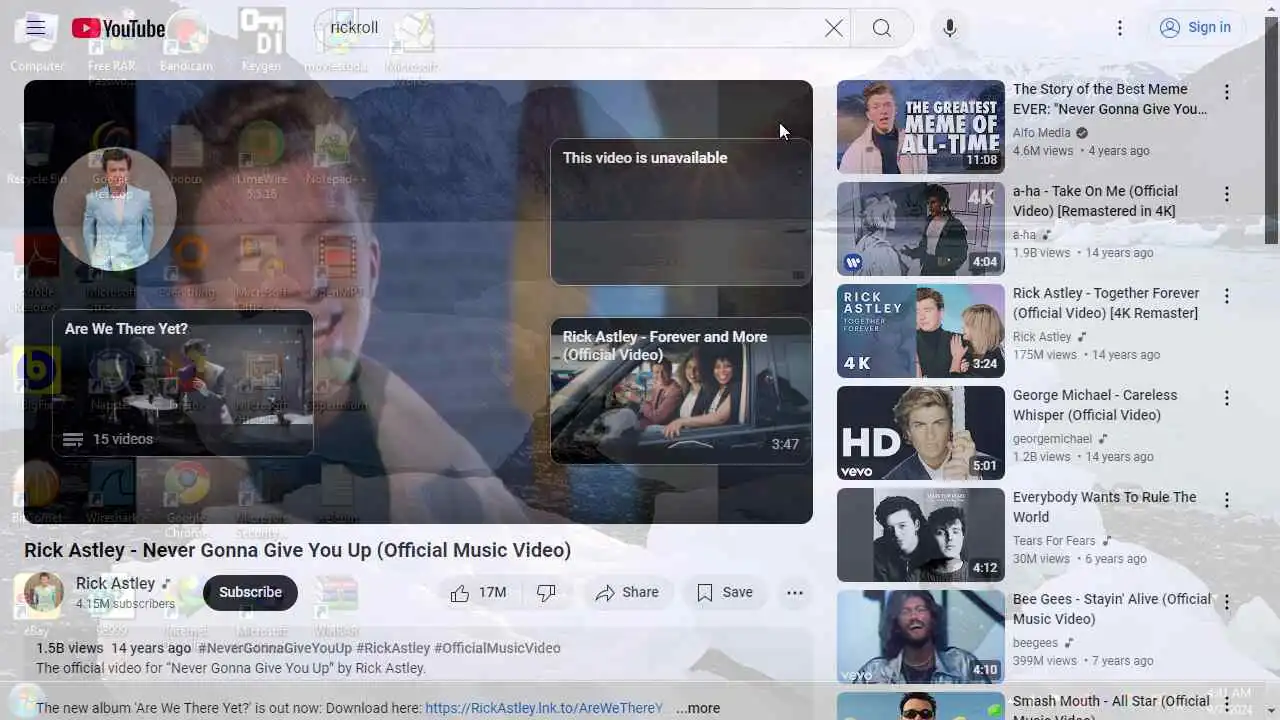Open the Are We There Yet? playlist card
The height and width of the screenshot is (720, 1280).
[183, 383]
